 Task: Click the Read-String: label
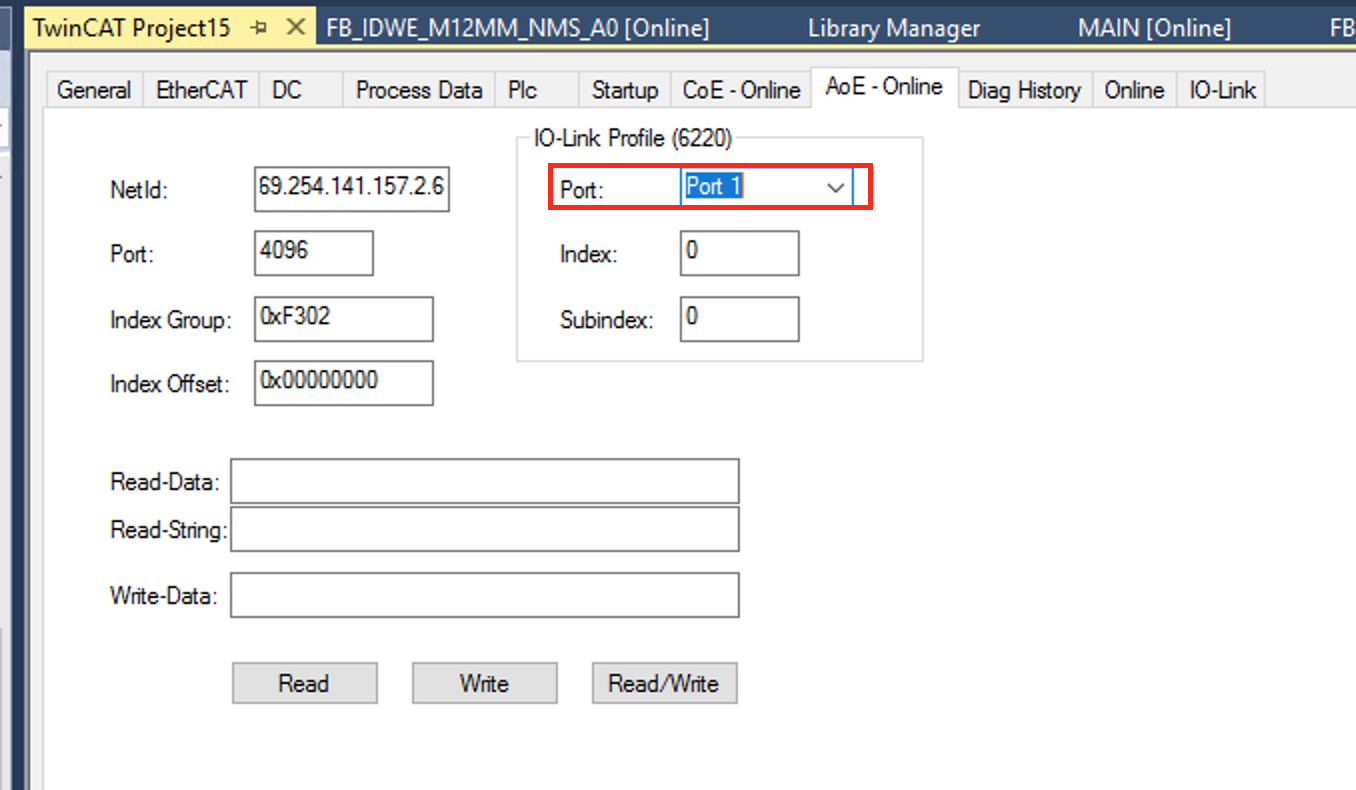169,530
